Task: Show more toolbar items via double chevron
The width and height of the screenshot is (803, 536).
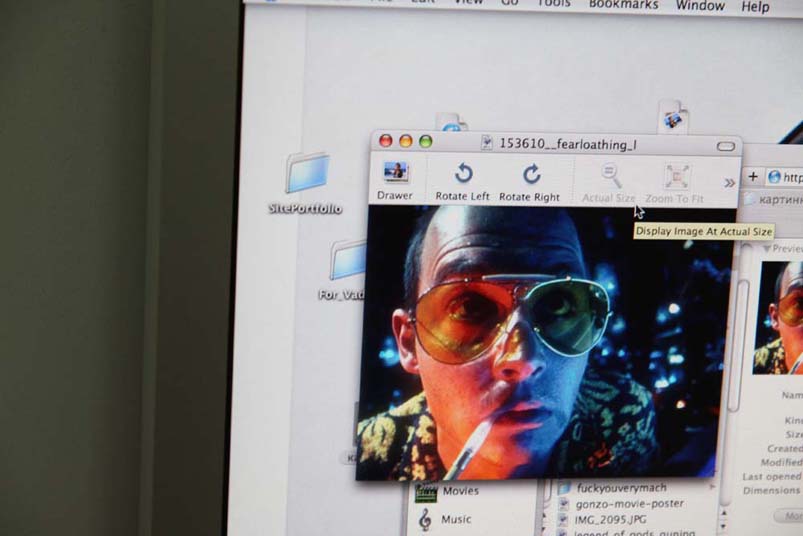Action: coord(730,183)
